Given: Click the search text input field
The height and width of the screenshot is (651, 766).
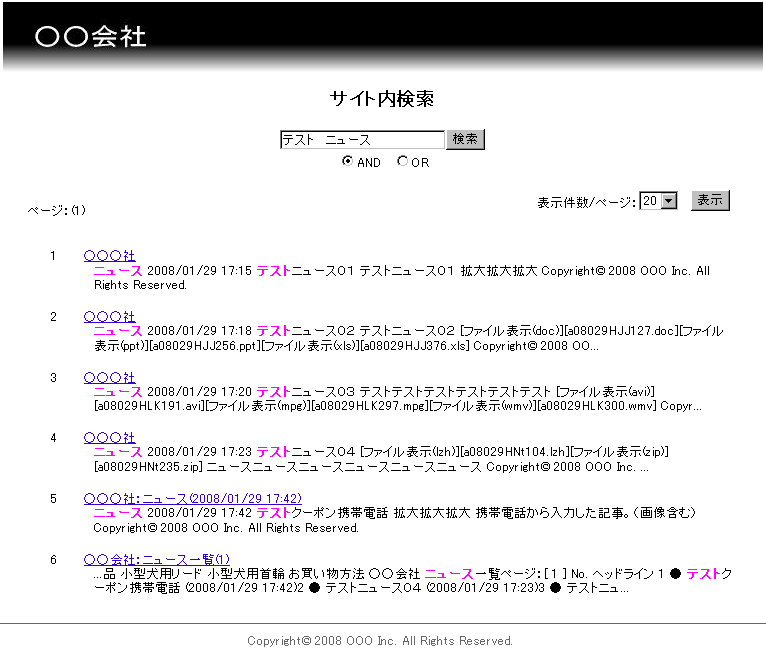Looking at the screenshot, I should [362, 140].
